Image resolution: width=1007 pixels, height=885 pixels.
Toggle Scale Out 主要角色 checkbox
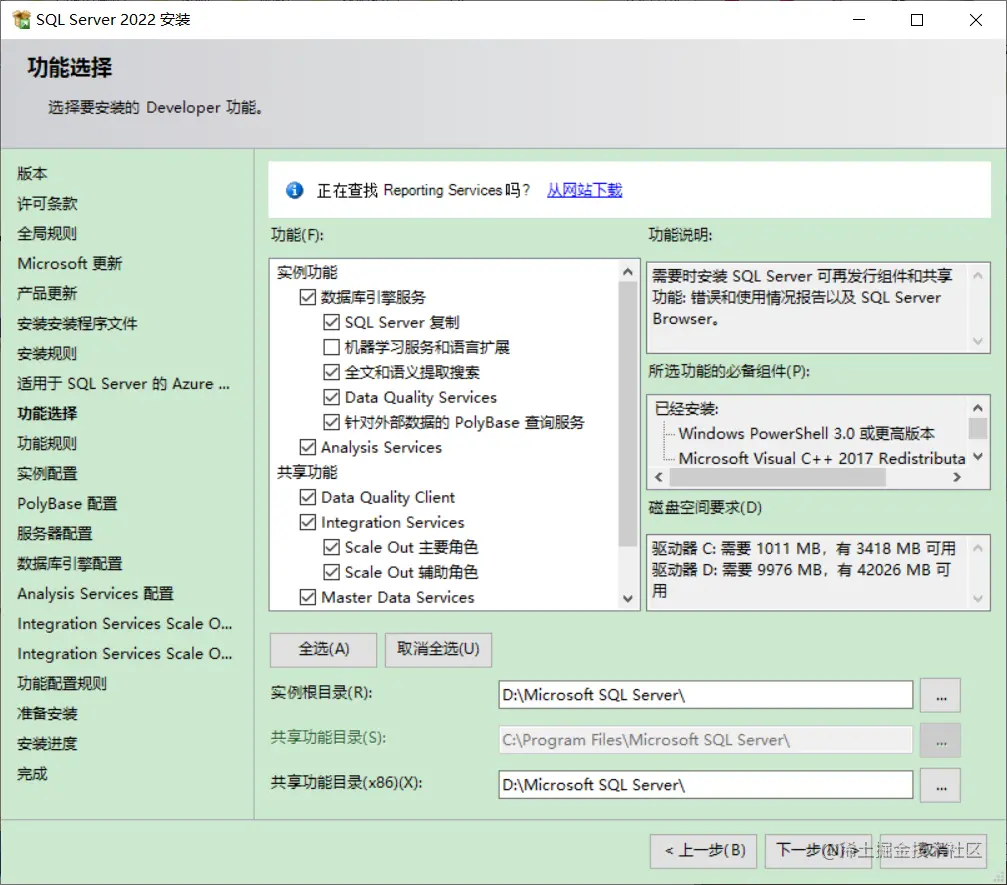(x=331, y=547)
